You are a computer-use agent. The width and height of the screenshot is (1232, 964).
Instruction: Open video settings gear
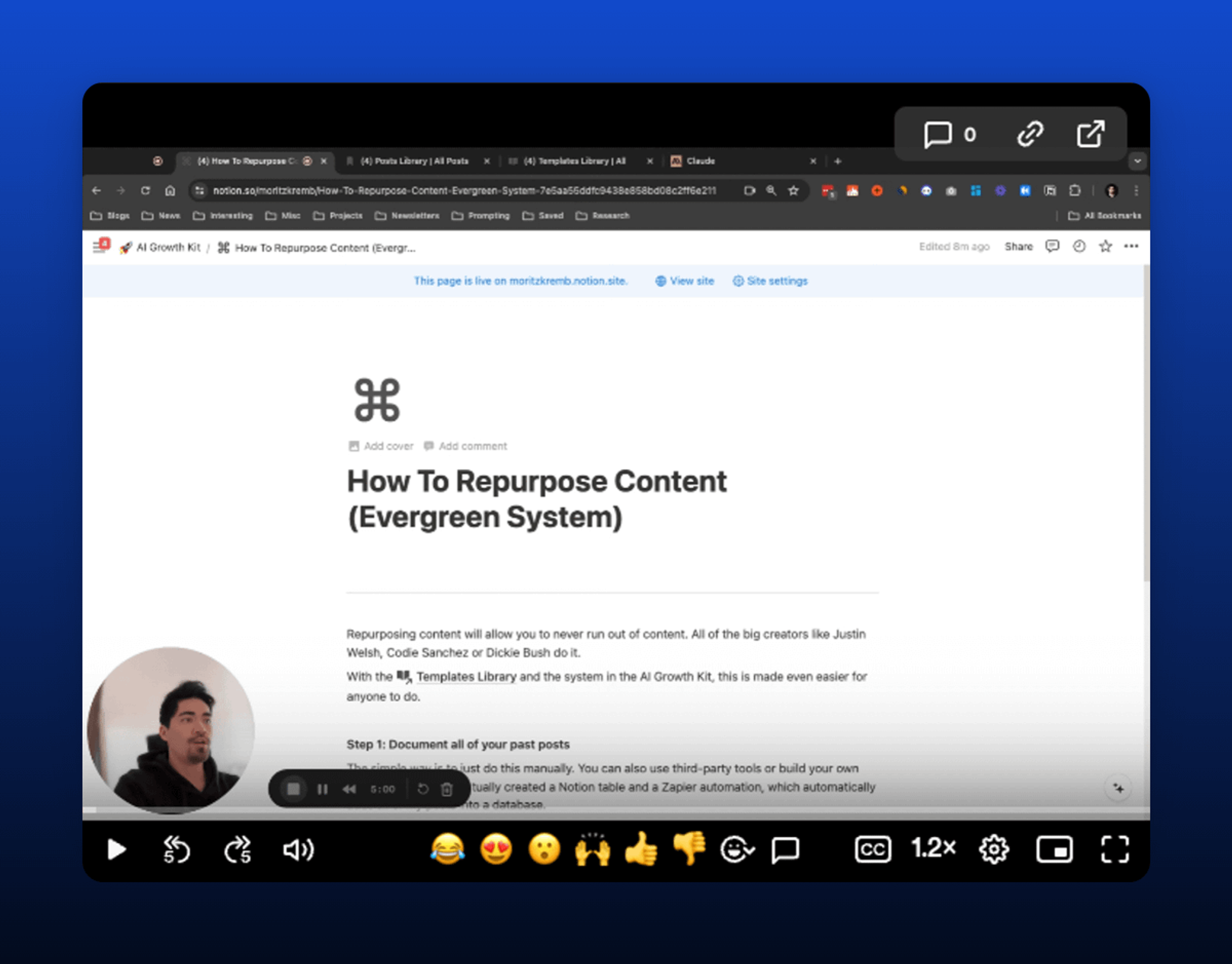(994, 849)
